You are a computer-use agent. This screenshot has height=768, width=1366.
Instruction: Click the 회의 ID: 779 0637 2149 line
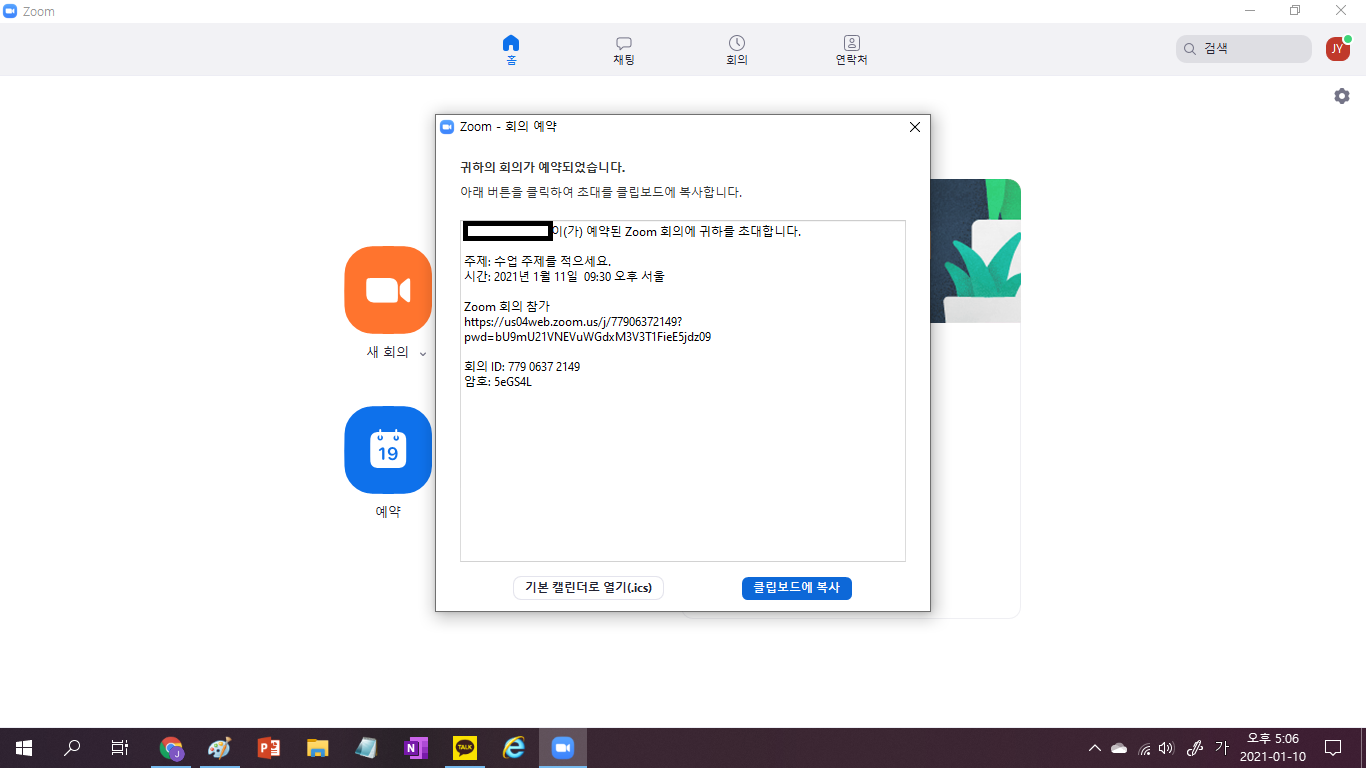(x=522, y=367)
